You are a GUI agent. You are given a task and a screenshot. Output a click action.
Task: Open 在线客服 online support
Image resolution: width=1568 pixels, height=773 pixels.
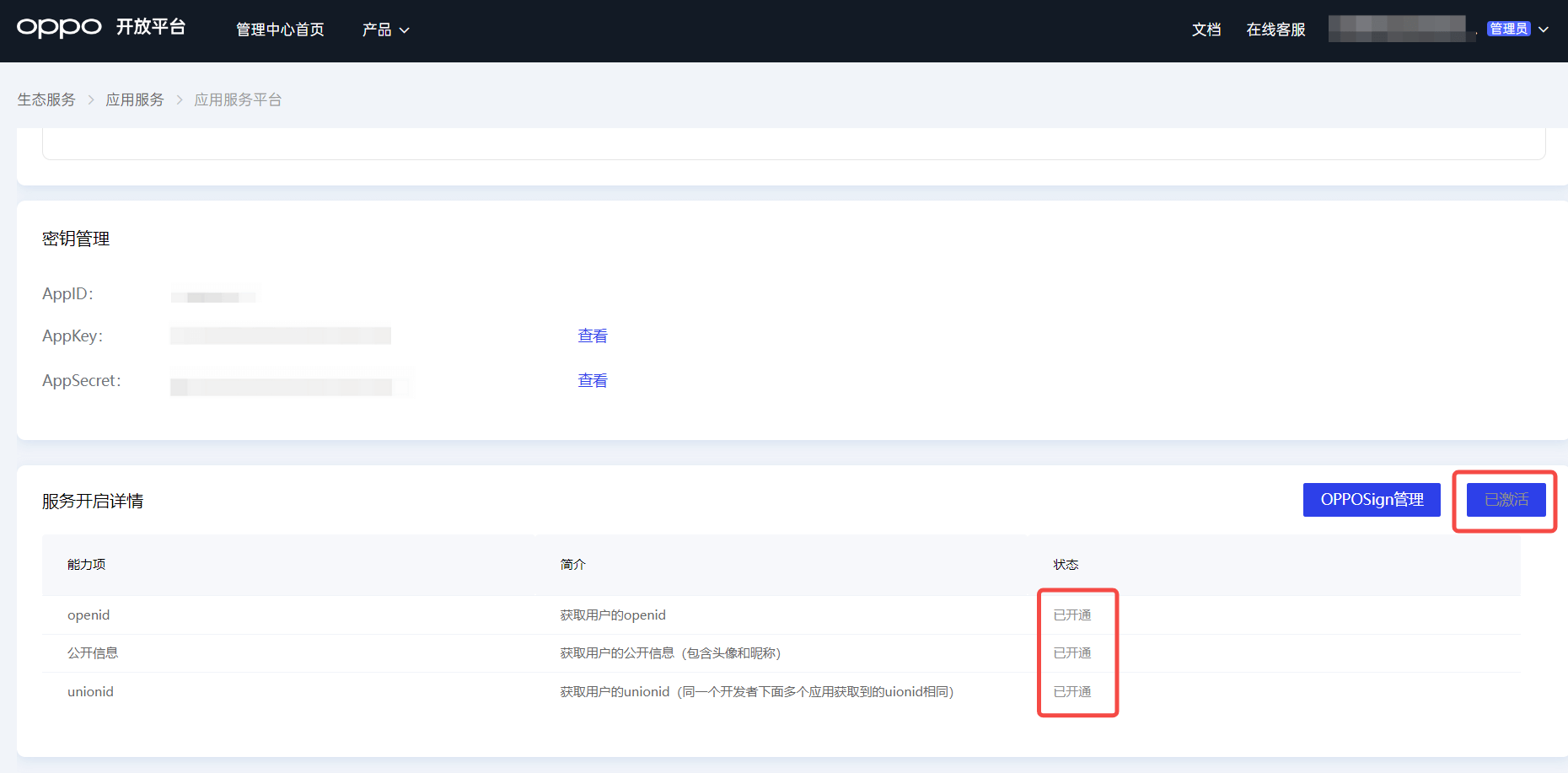tap(1275, 30)
